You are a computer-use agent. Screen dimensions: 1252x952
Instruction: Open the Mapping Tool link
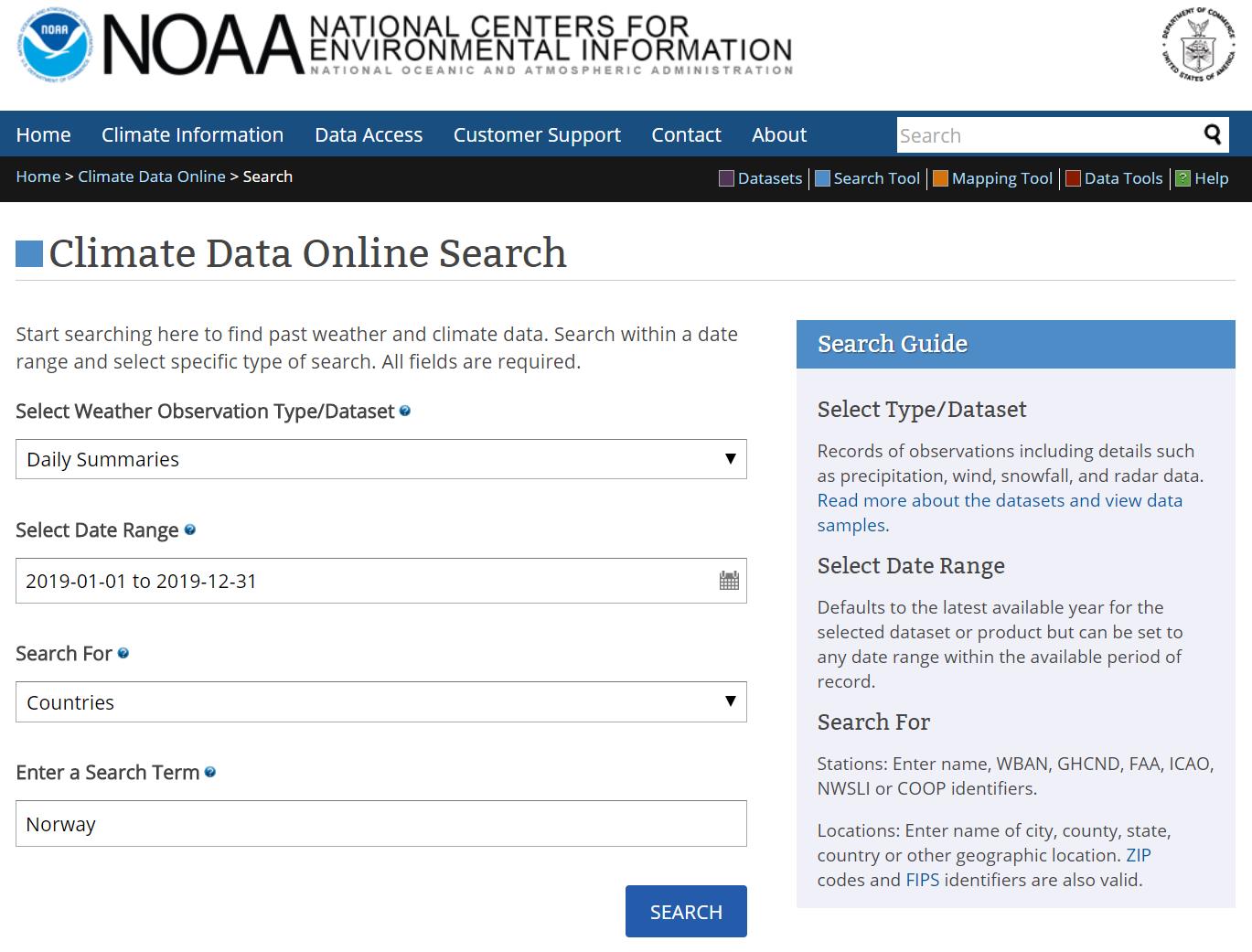point(1002,178)
